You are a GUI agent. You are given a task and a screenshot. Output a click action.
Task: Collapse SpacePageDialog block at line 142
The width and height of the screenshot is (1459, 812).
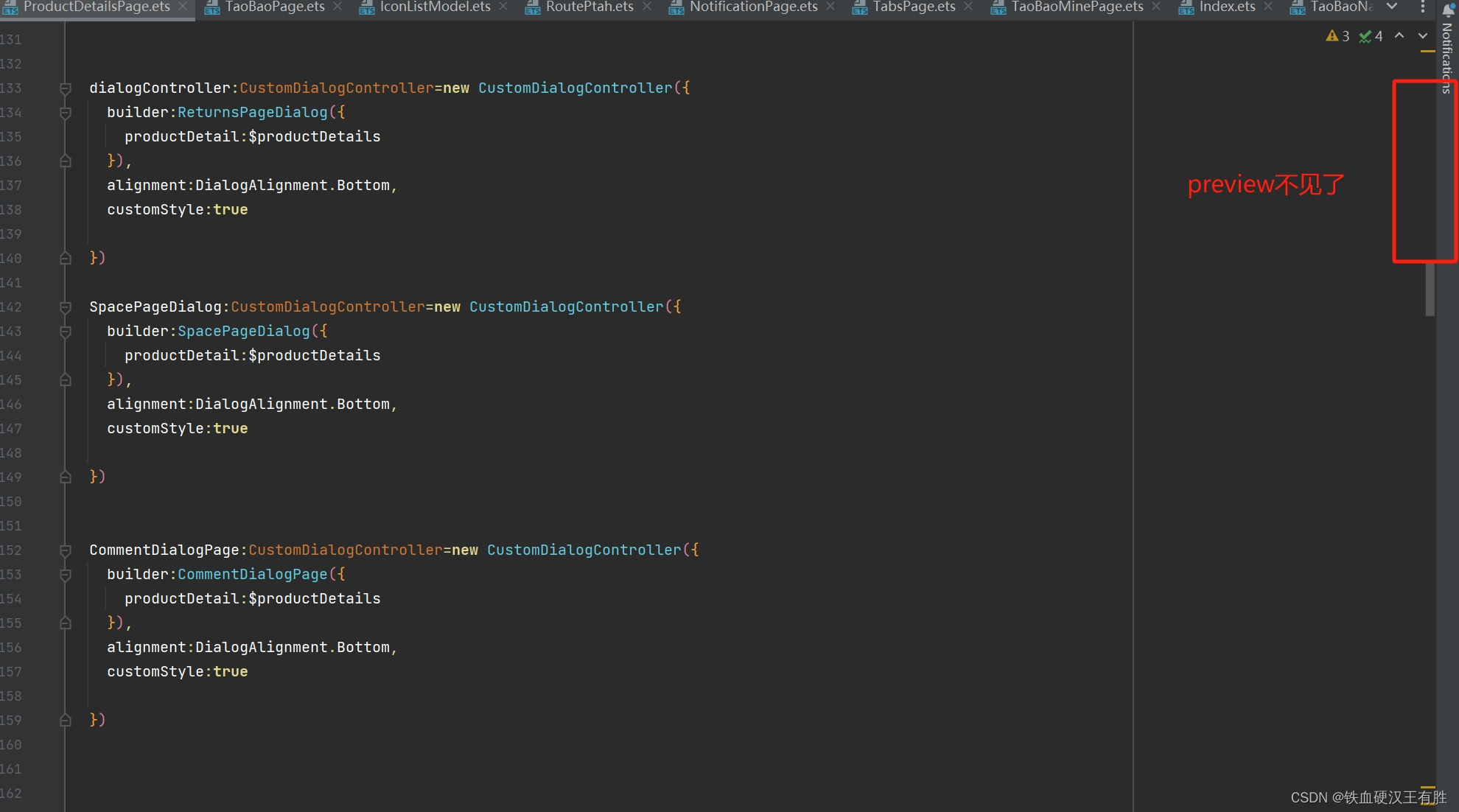[66, 307]
